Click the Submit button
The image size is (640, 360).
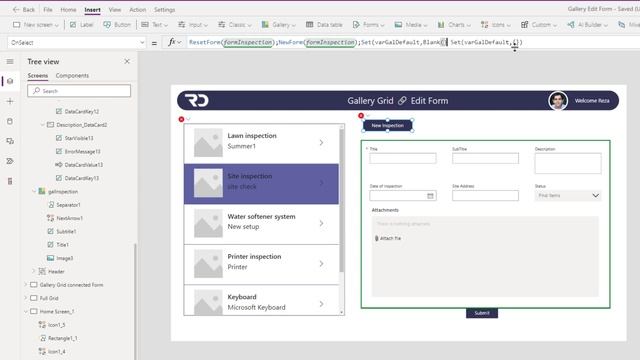click(x=482, y=313)
